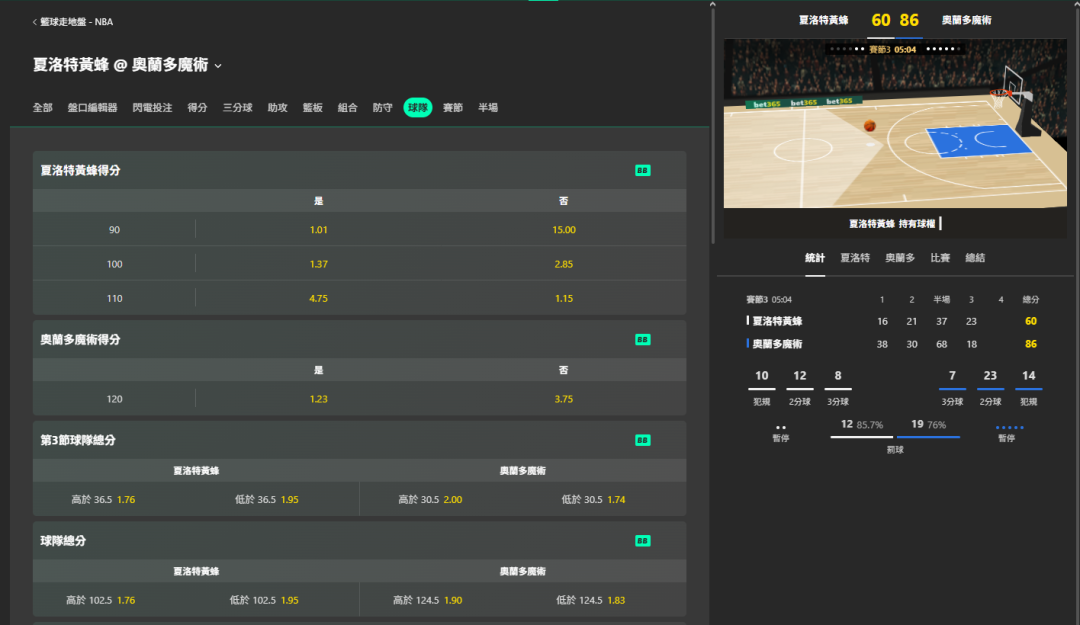Click Bet Builder icon beside 奧蘭多魔術得分

[643, 340]
